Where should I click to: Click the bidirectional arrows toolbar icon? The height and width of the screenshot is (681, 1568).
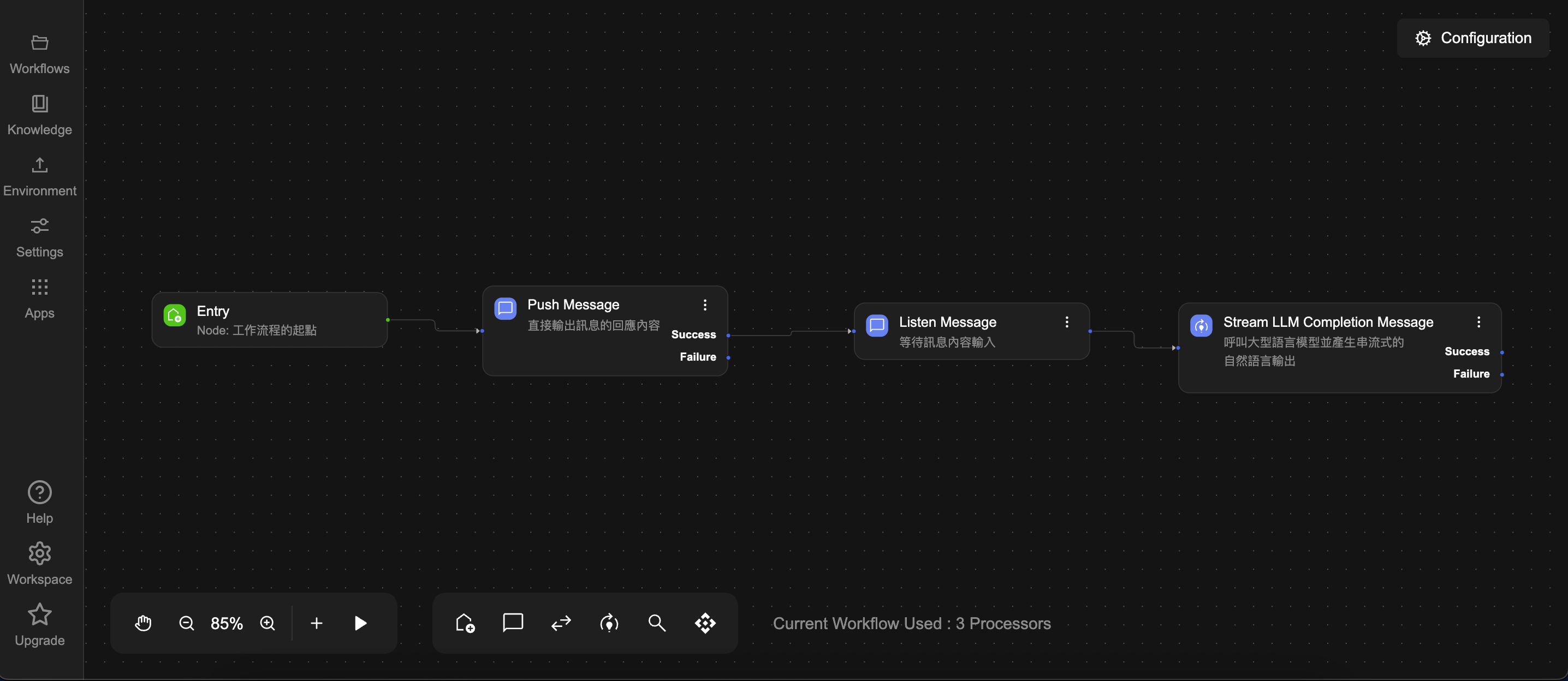(561, 623)
